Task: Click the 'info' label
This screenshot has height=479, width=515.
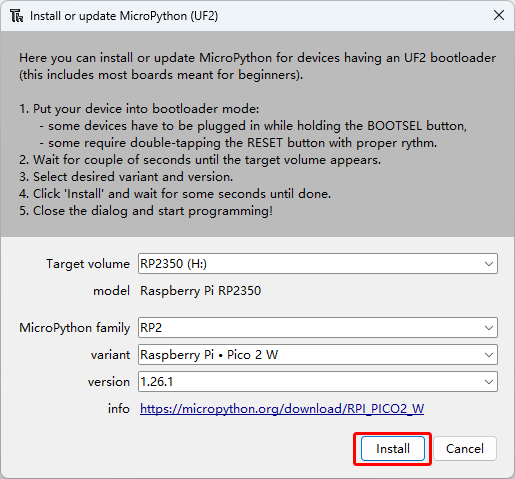Action: [119, 409]
